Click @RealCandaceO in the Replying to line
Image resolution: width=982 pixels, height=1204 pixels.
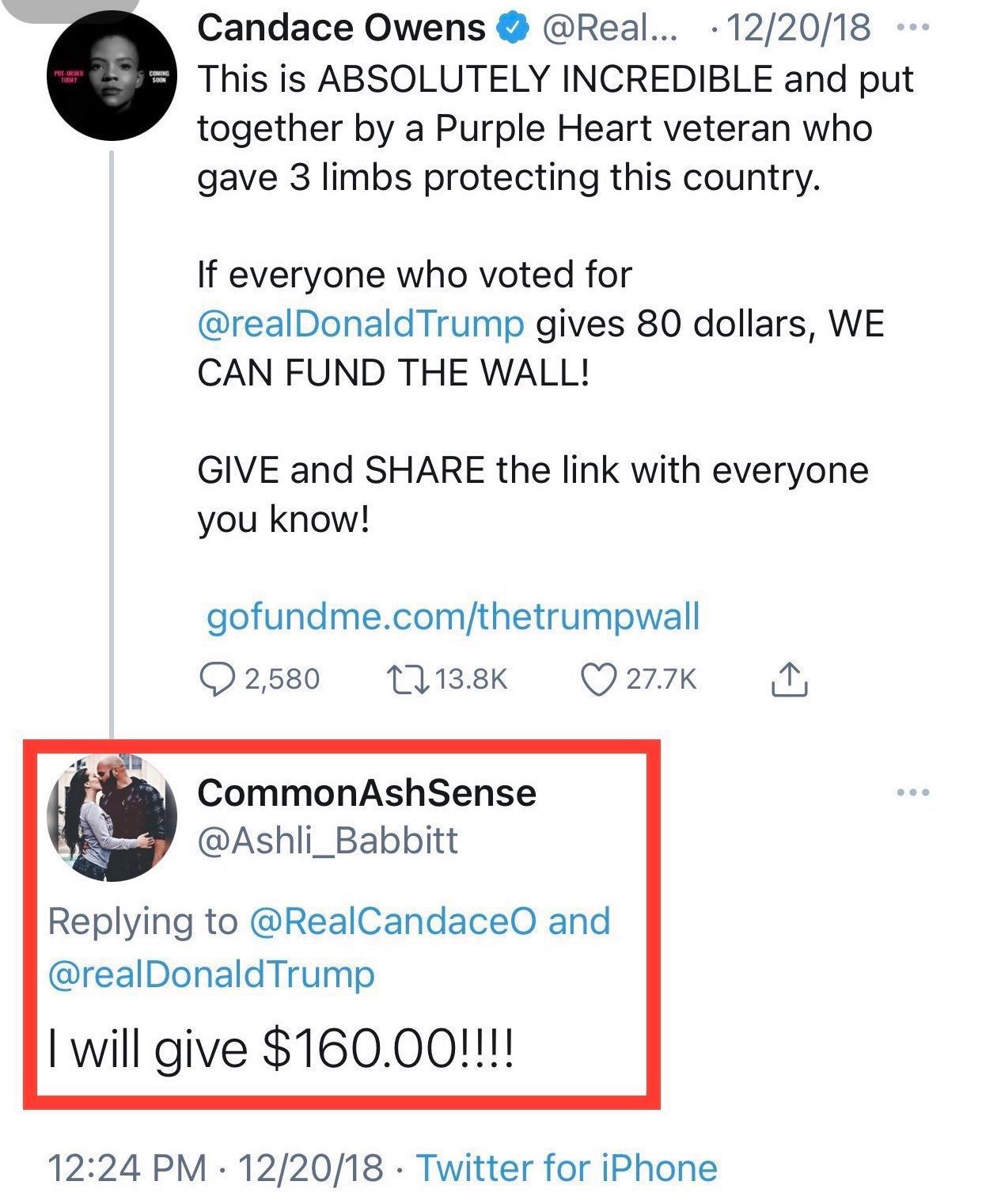pos(392,921)
